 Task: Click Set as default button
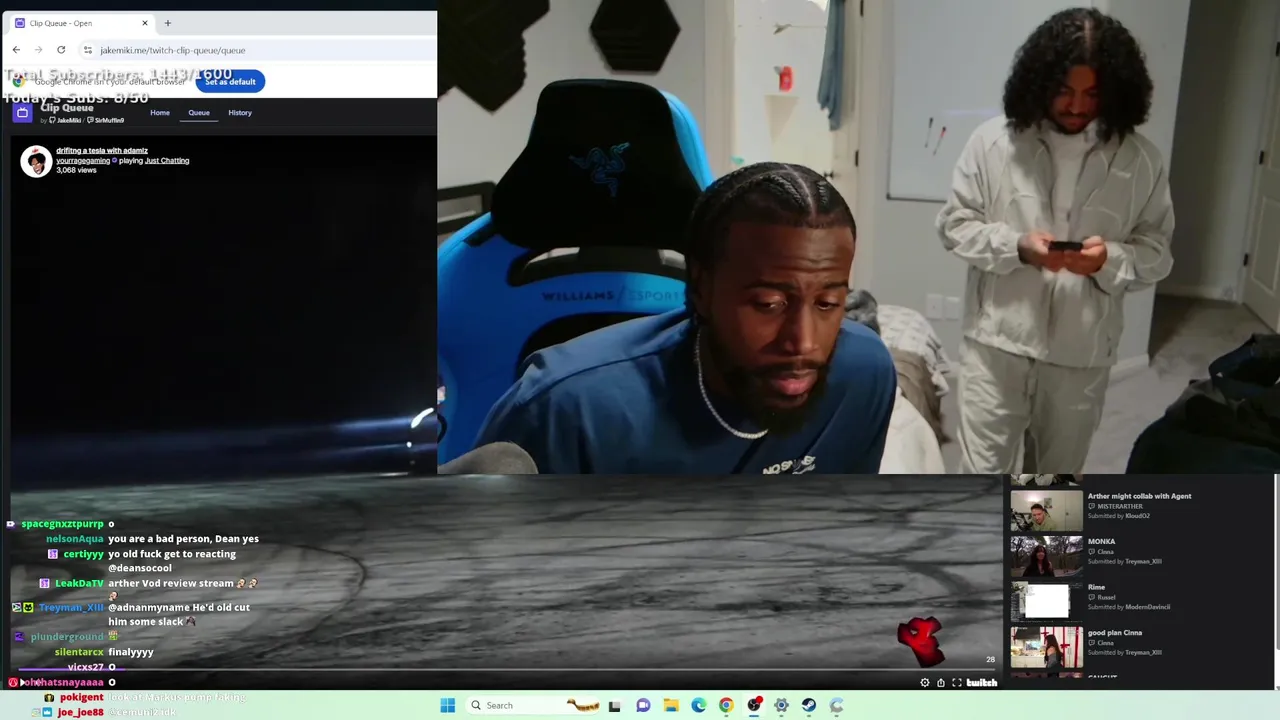click(x=230, y=82)
